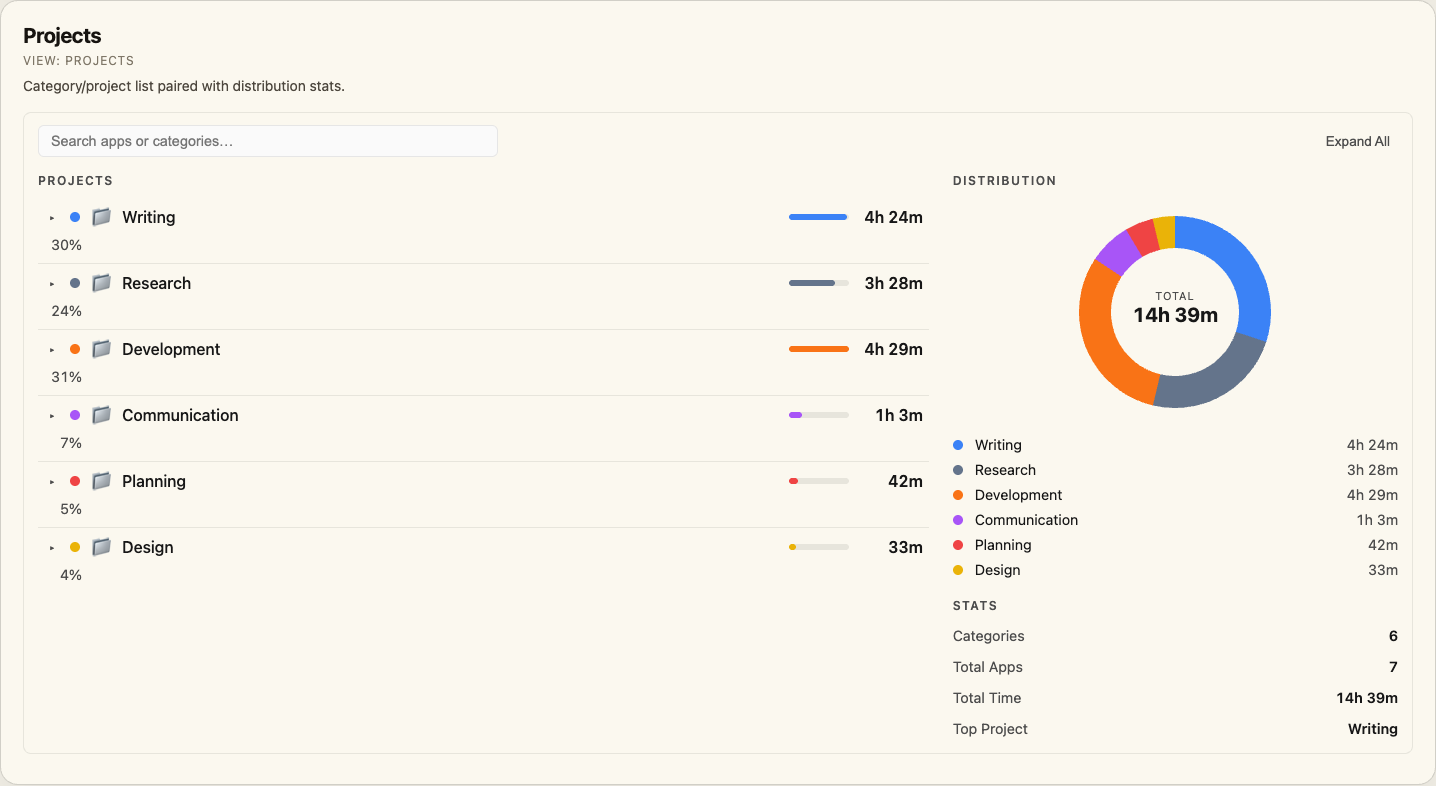This screenshot has height=786, width=1436.
Task: Click the 24% label under Research
Action: (66, 311)
